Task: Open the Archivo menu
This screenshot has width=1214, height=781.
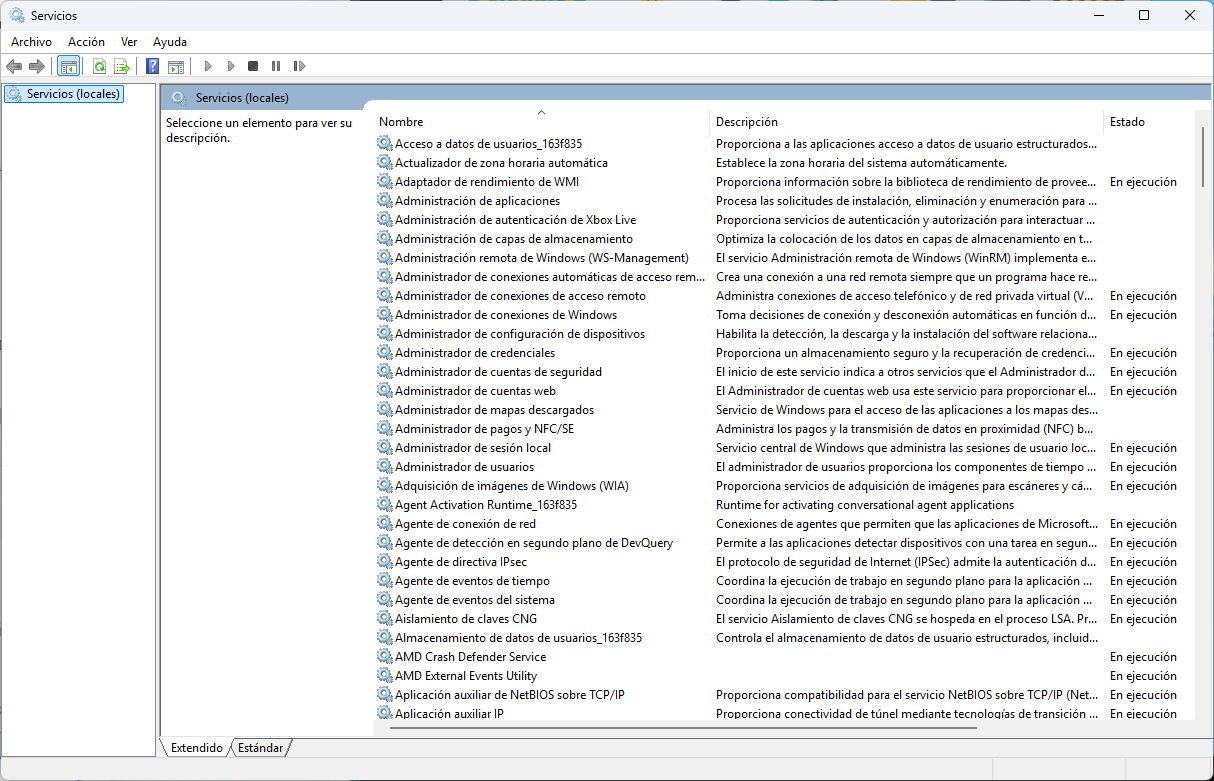Action: pyautogui.click(x=31, y=41)
